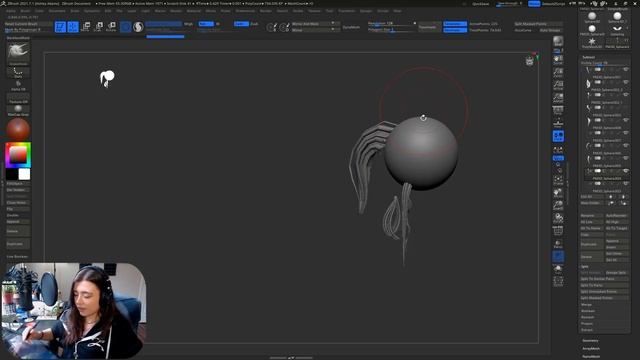
Task: Switch to the Rotate transform tool
Action: pyautogui.click(x=111, y=27)
